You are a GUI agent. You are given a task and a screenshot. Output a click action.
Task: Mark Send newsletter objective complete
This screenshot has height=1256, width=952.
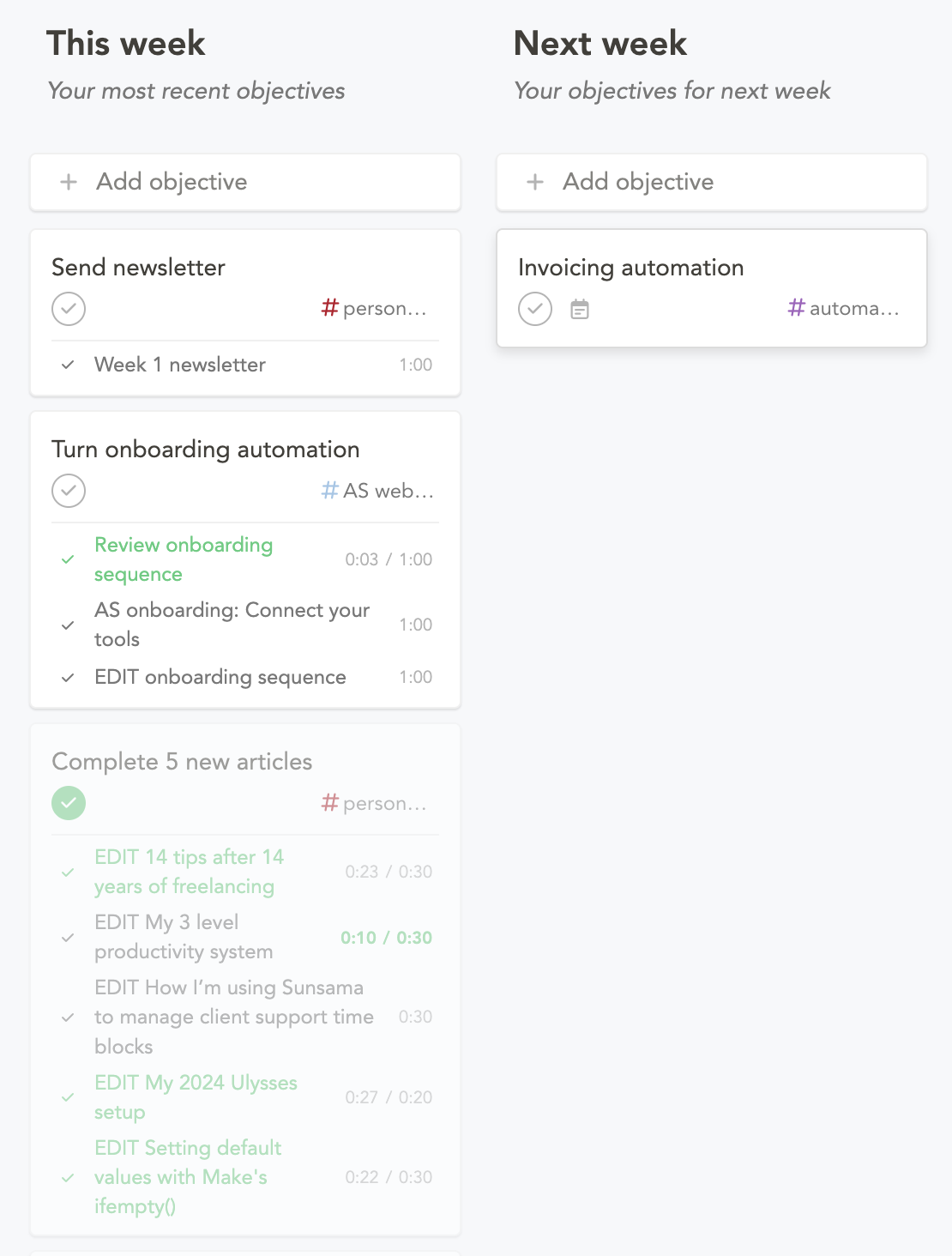[x=69, y=309]
